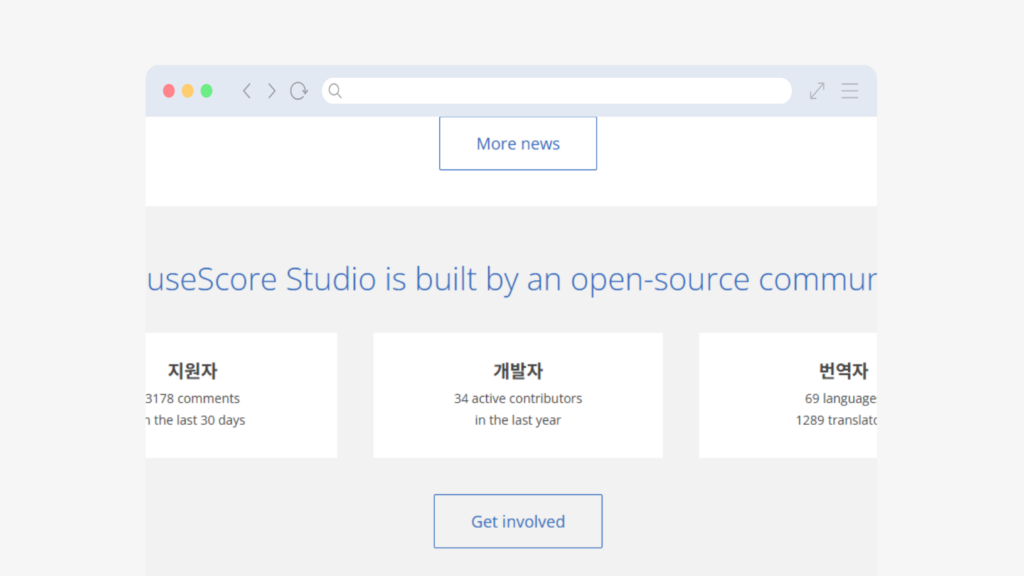Click the Get involved button
Image resolution: width=1024 pixels, height=576 pixels.
pos(518,521)
